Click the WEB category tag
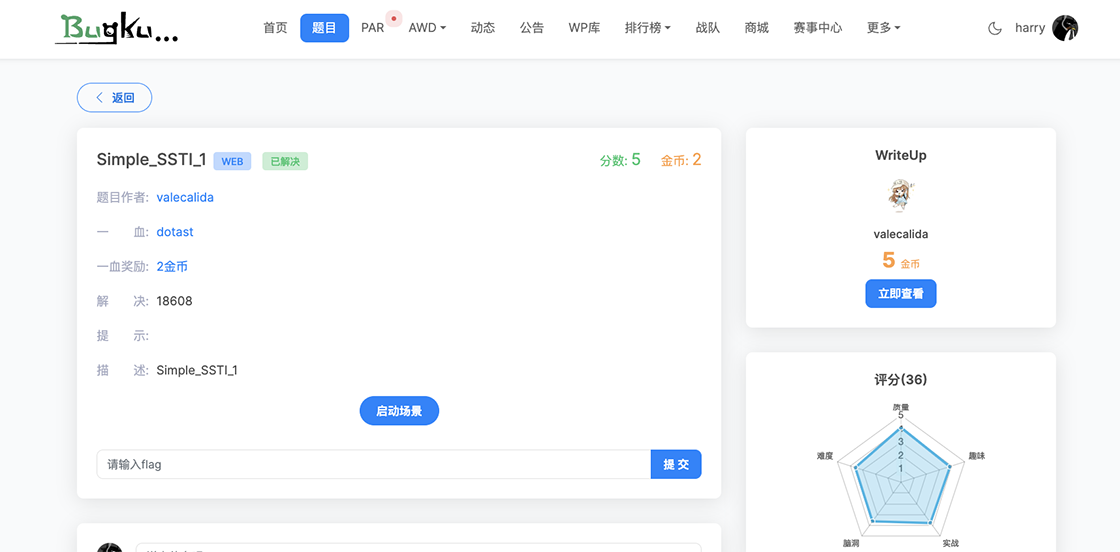 [x=232, y=161]
